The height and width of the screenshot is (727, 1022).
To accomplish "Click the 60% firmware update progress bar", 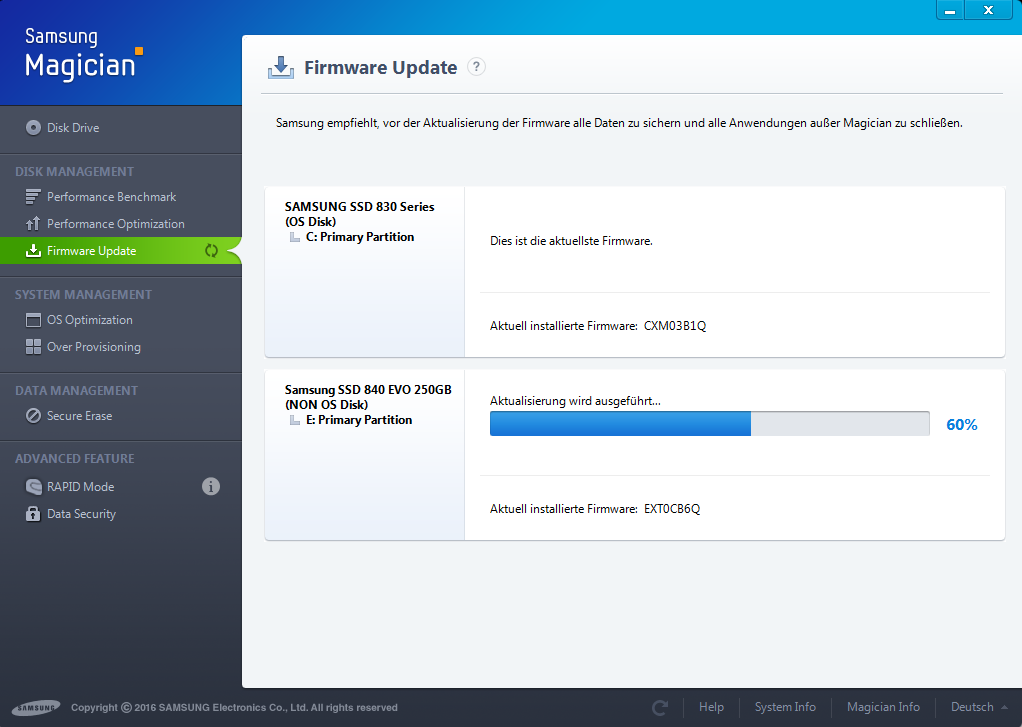I will point(709,424).
